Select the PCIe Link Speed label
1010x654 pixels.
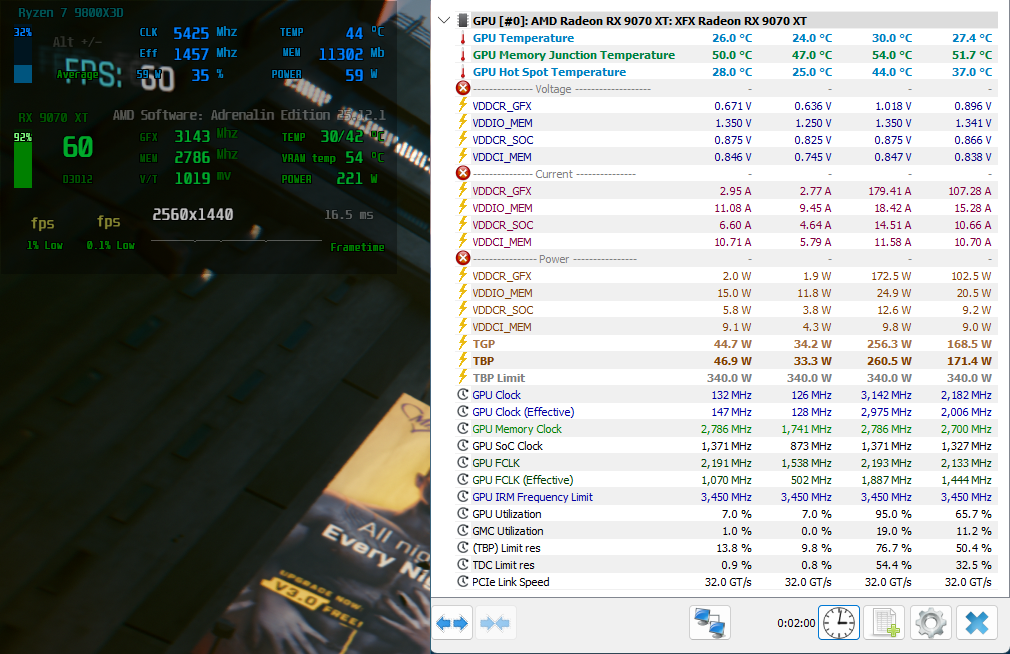pos(511,582)
